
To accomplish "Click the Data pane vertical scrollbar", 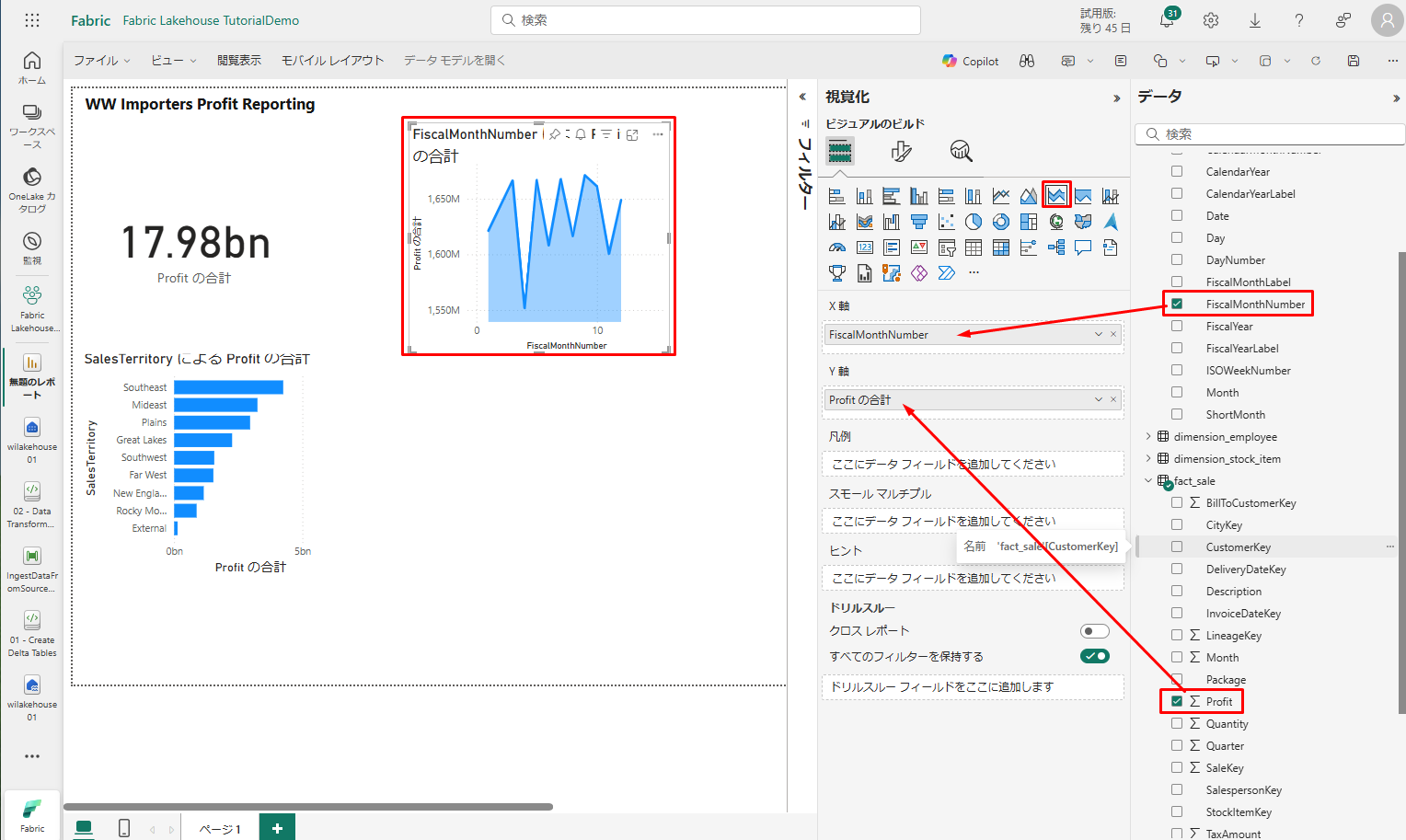I will [x=1401, y=483].
